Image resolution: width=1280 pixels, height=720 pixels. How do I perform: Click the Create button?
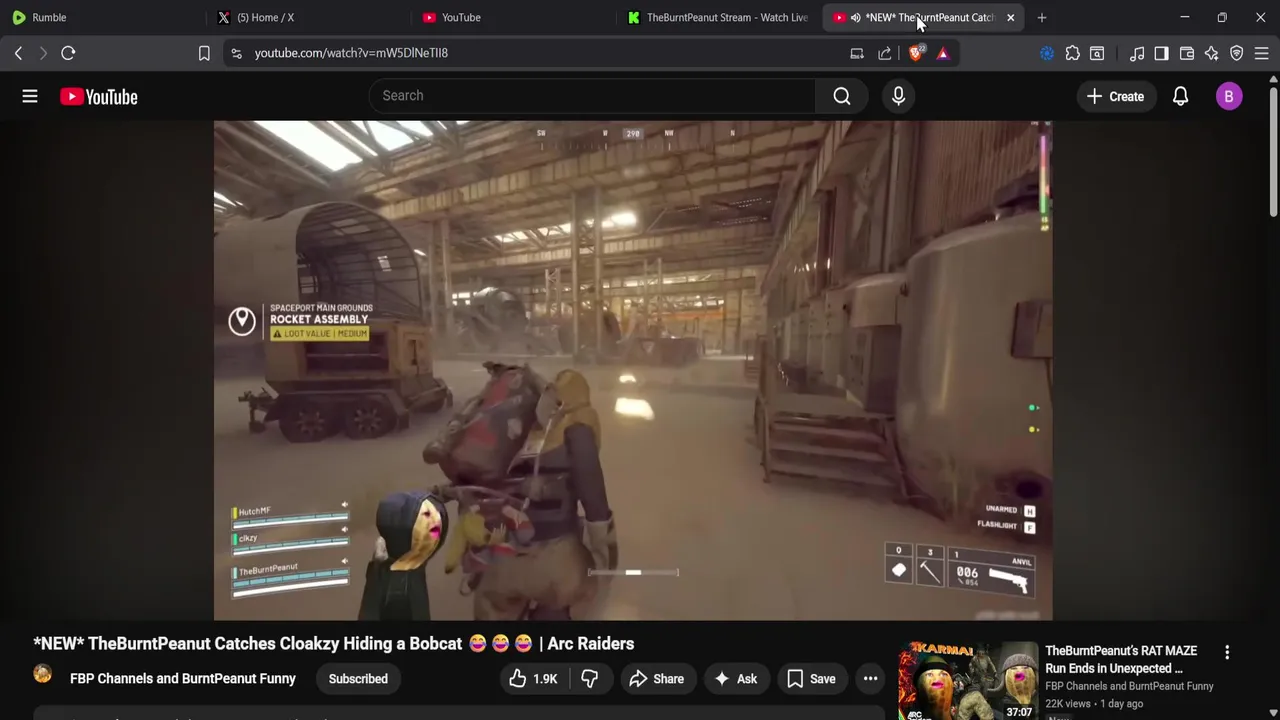pyautogui.click(x=1115, y=96)
